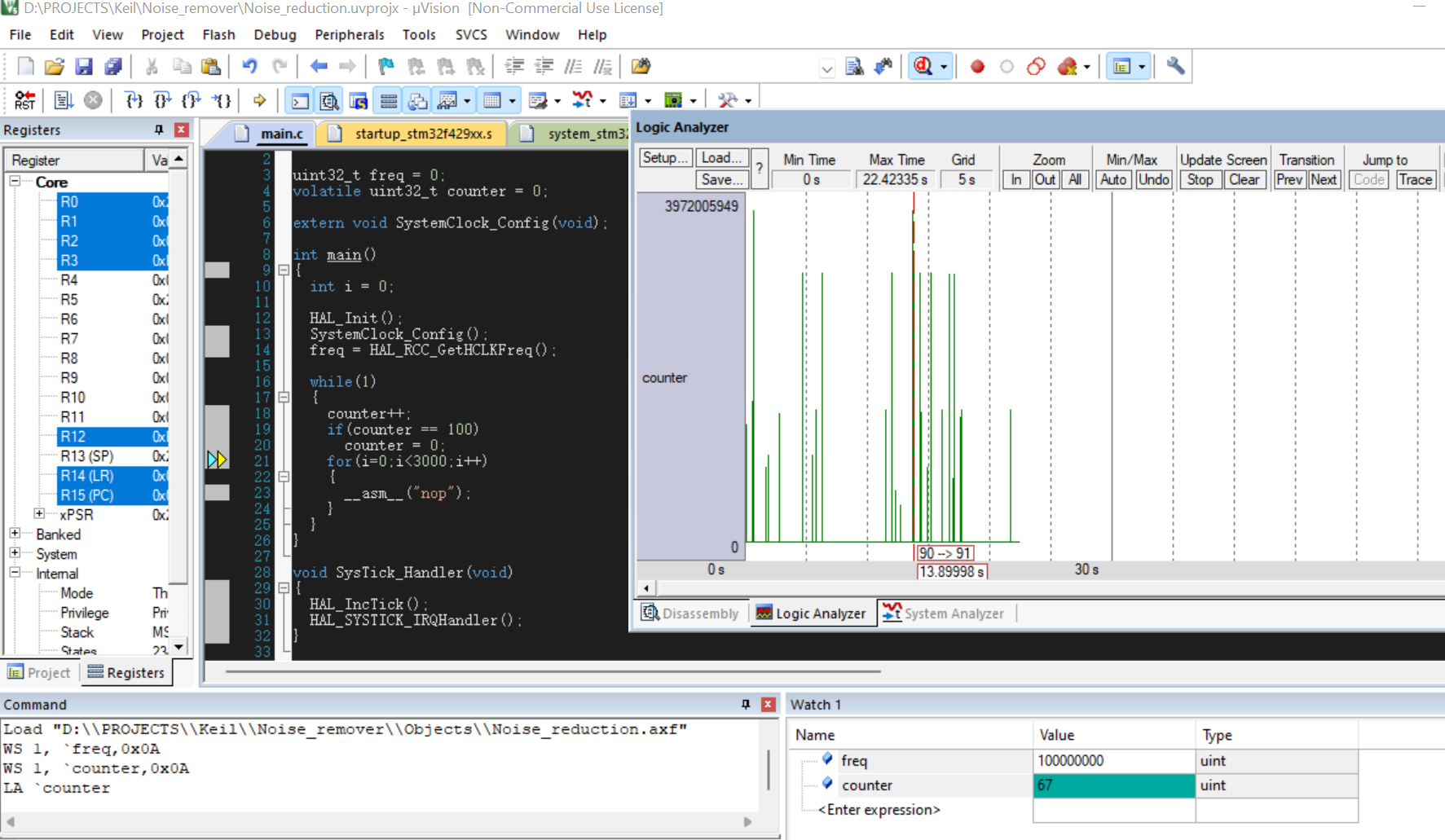Stop the Logic Analyzer screen update
Screen dimensions: 1445x840
pyautogui.click(x=1200, y=179)
